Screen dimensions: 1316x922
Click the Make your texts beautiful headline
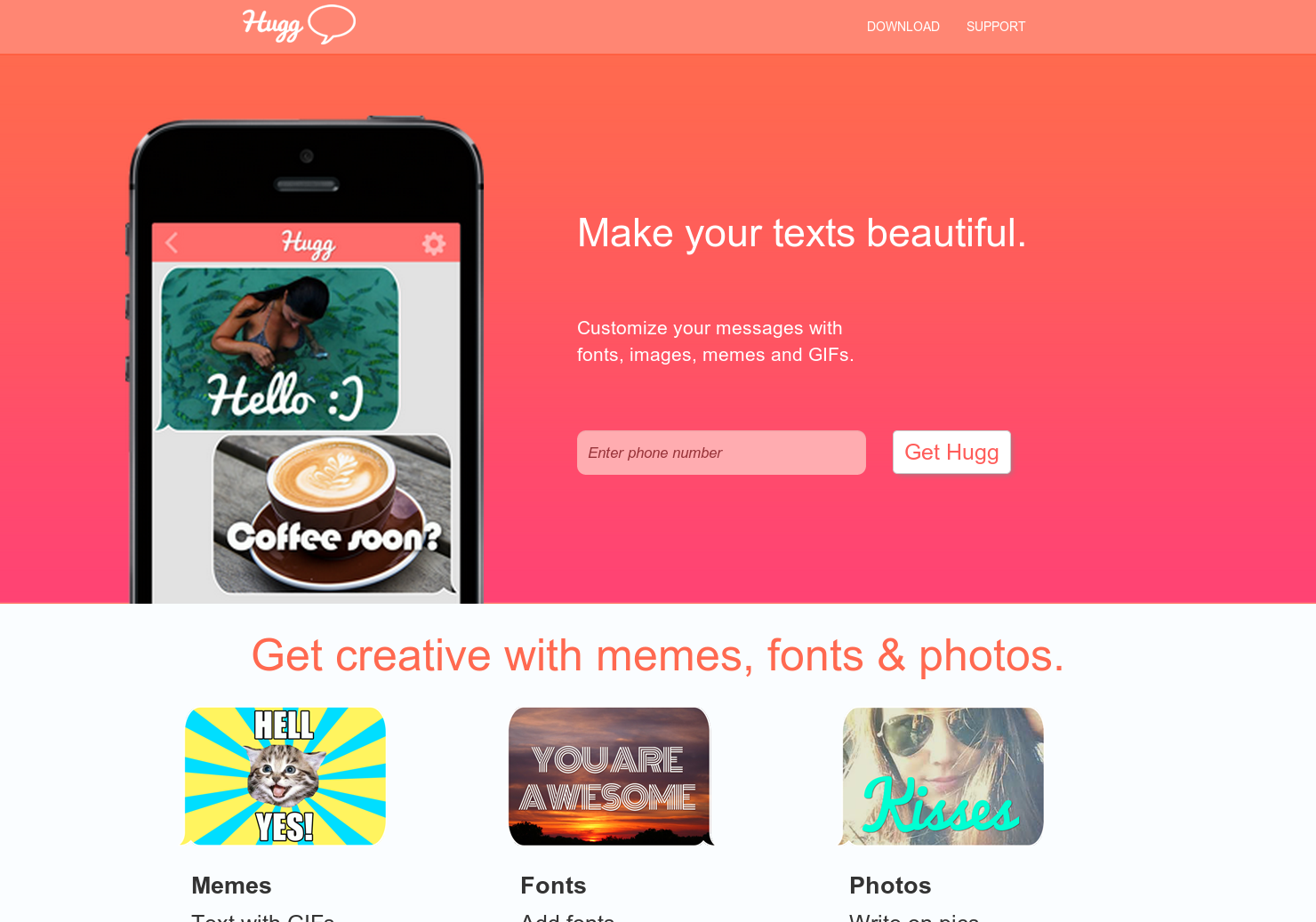pos(802,233)
